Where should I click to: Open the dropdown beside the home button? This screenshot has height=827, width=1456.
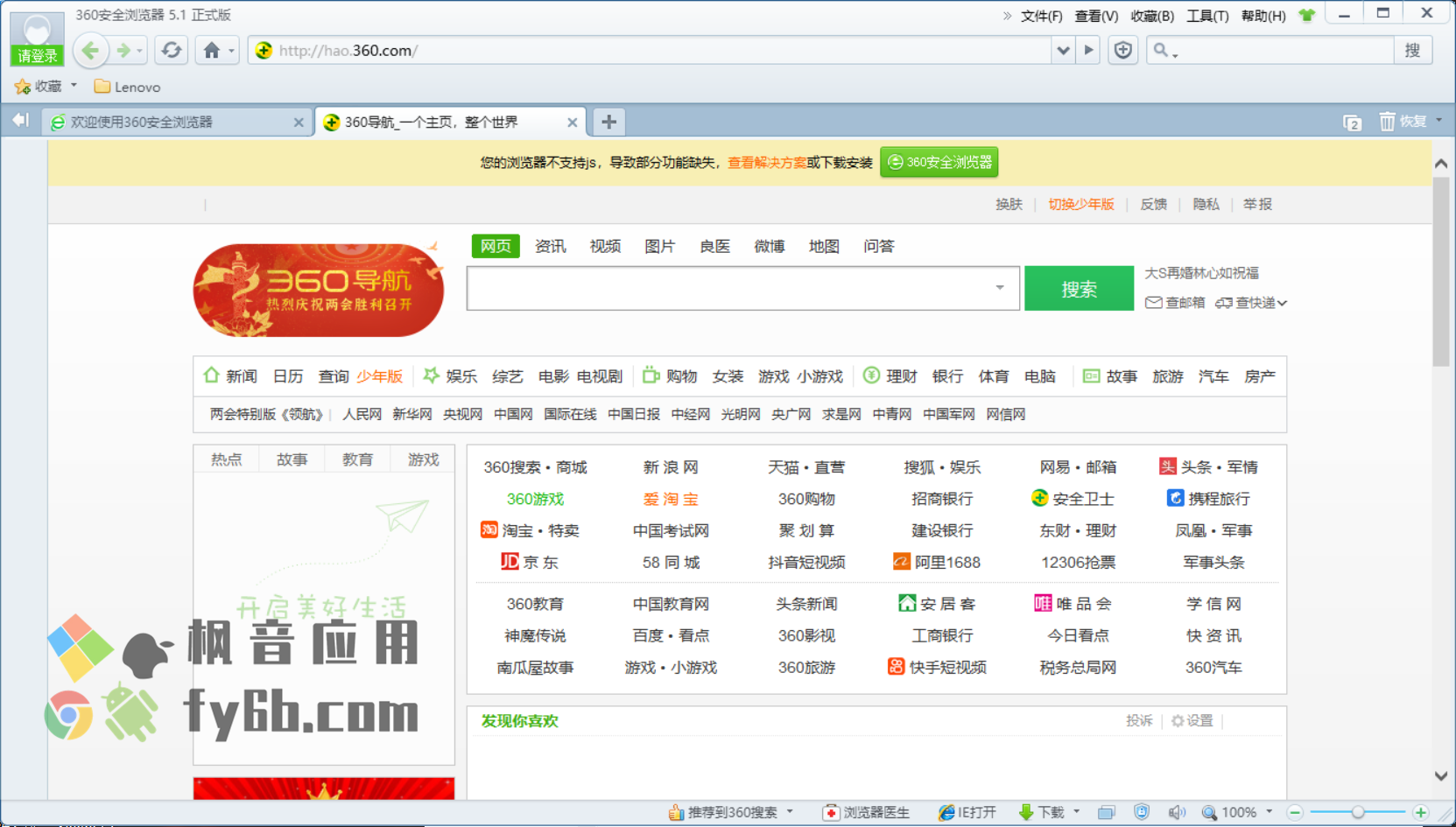(x=231, y=52)
